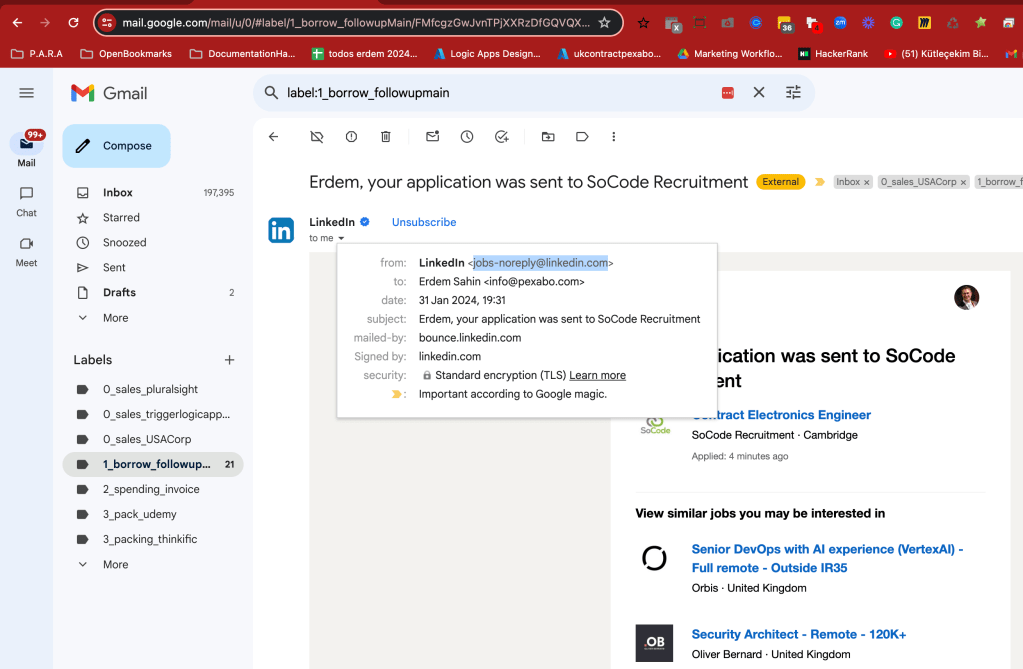
Task: Open the Chat section
Action: point(26,201)
